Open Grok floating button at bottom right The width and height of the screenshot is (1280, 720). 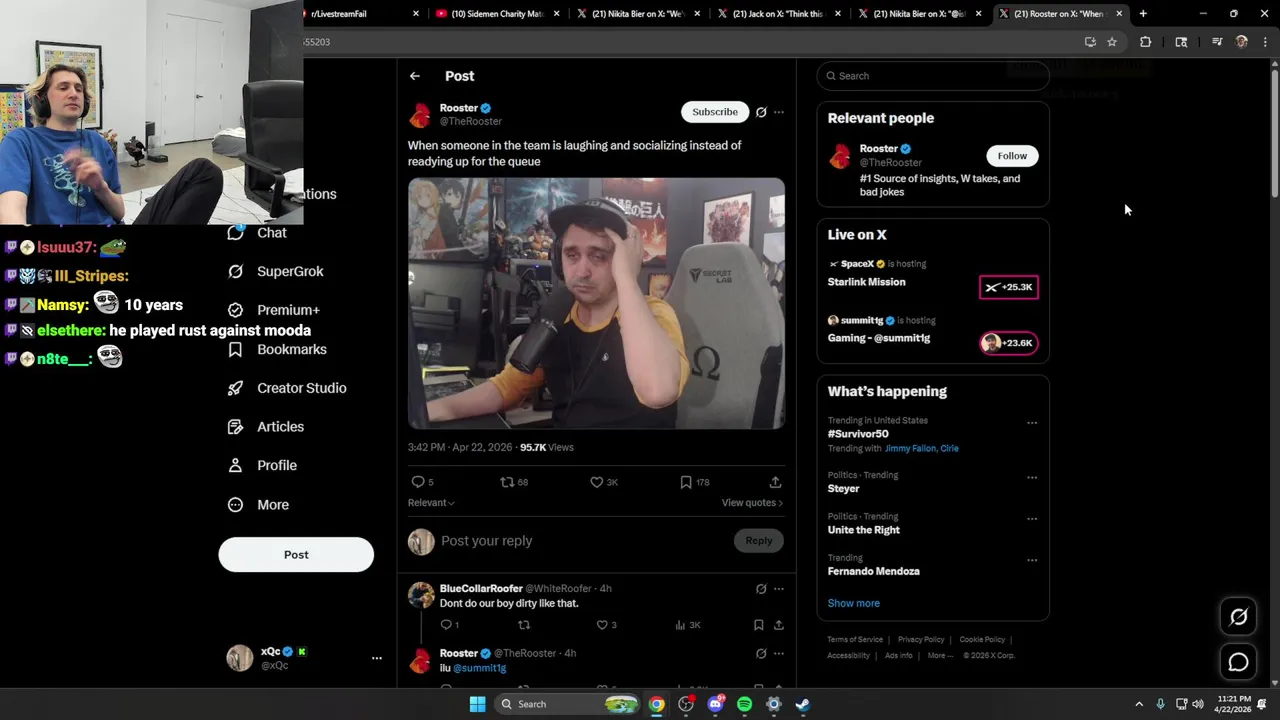click(x=1238, y=617)
